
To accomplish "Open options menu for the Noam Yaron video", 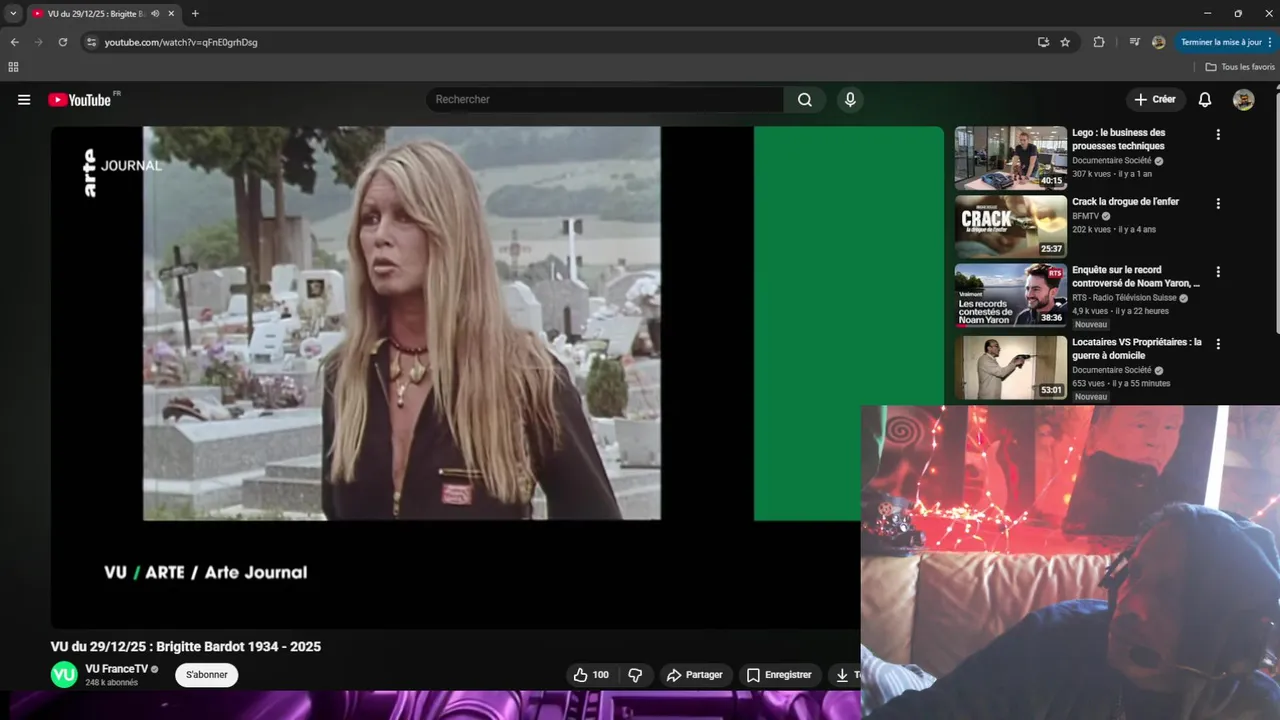I will [1218, 272].
